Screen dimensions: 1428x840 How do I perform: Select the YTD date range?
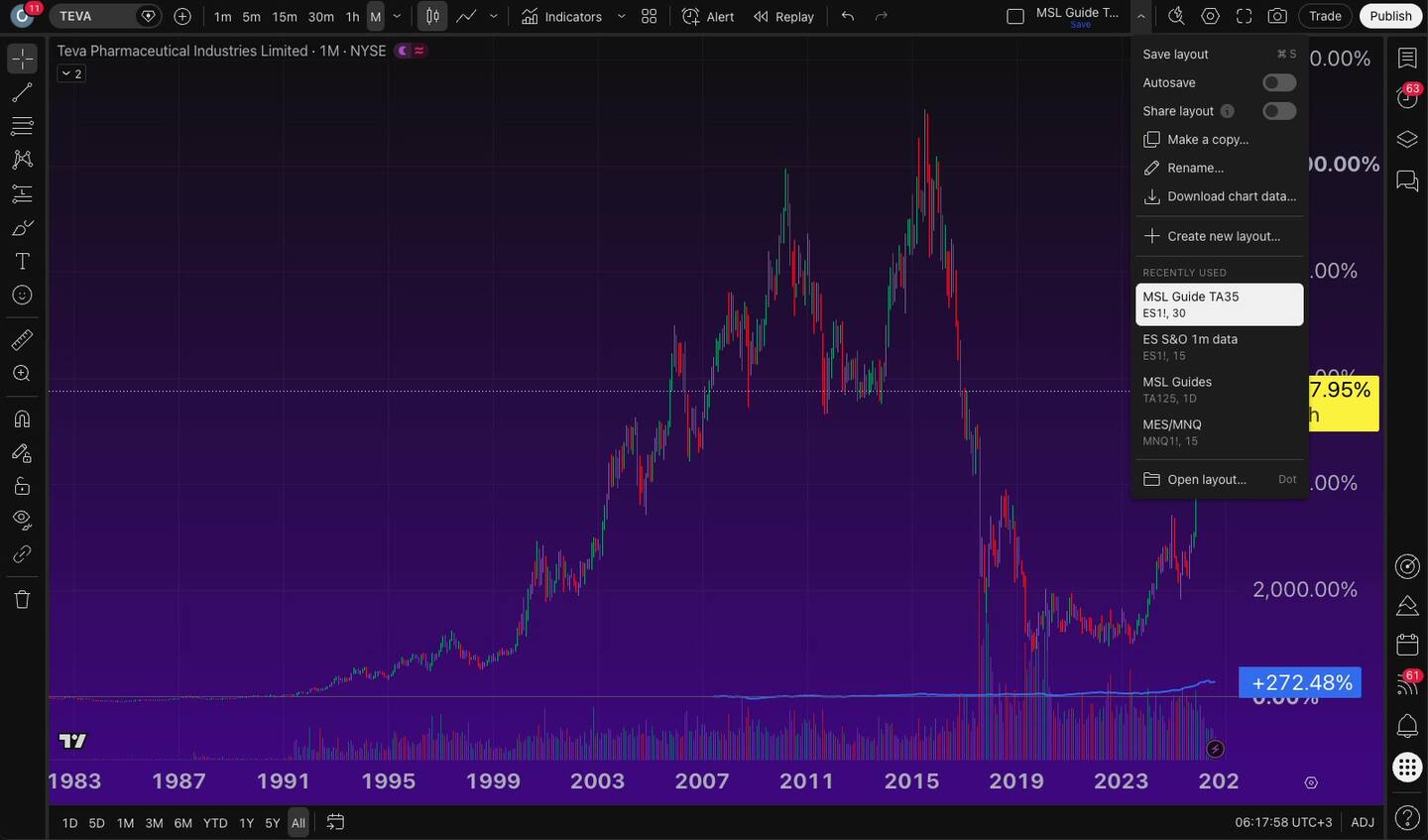[215, 823]
